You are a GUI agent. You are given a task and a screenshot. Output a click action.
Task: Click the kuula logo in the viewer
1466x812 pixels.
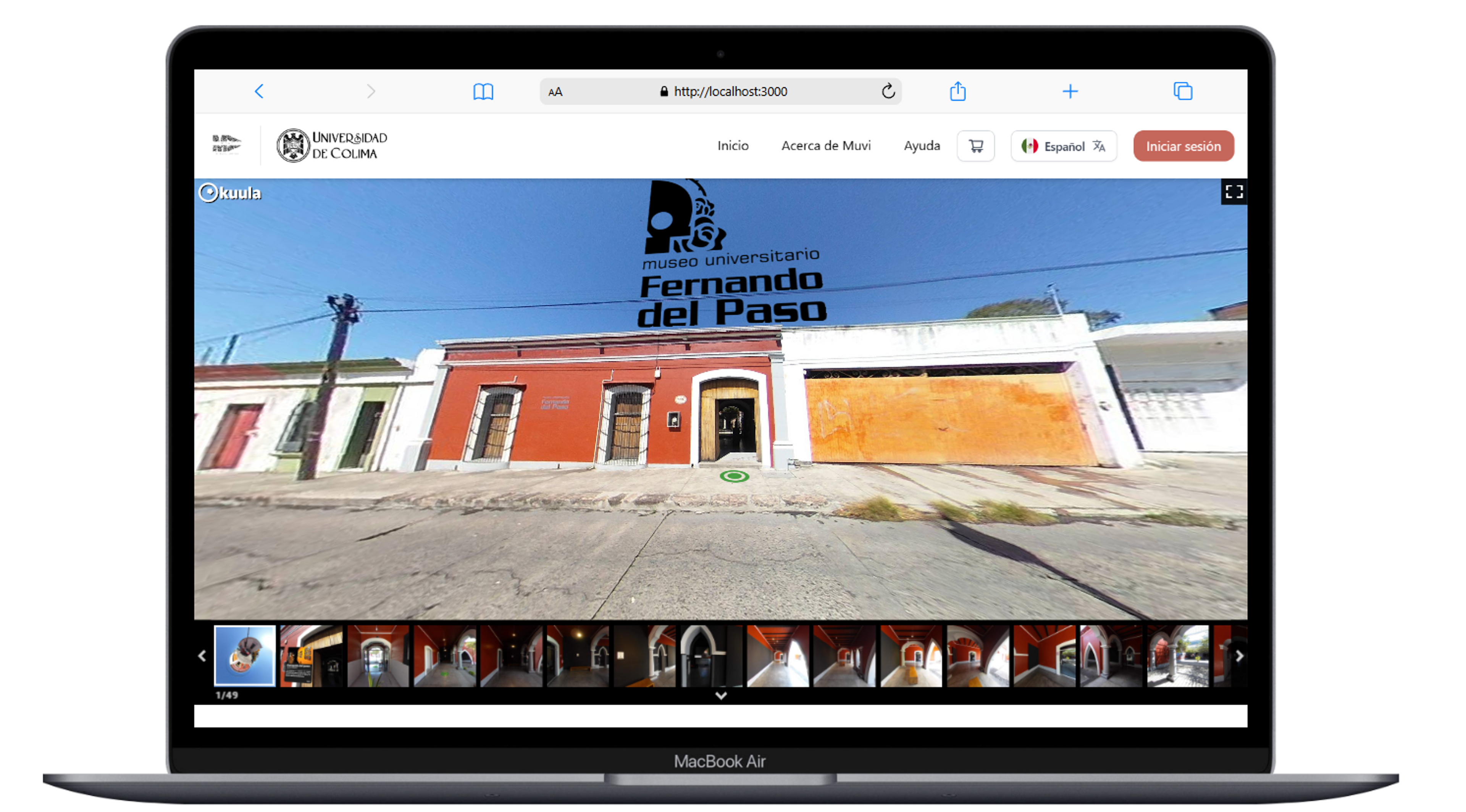pyautogui.click(x=229, y=193)
